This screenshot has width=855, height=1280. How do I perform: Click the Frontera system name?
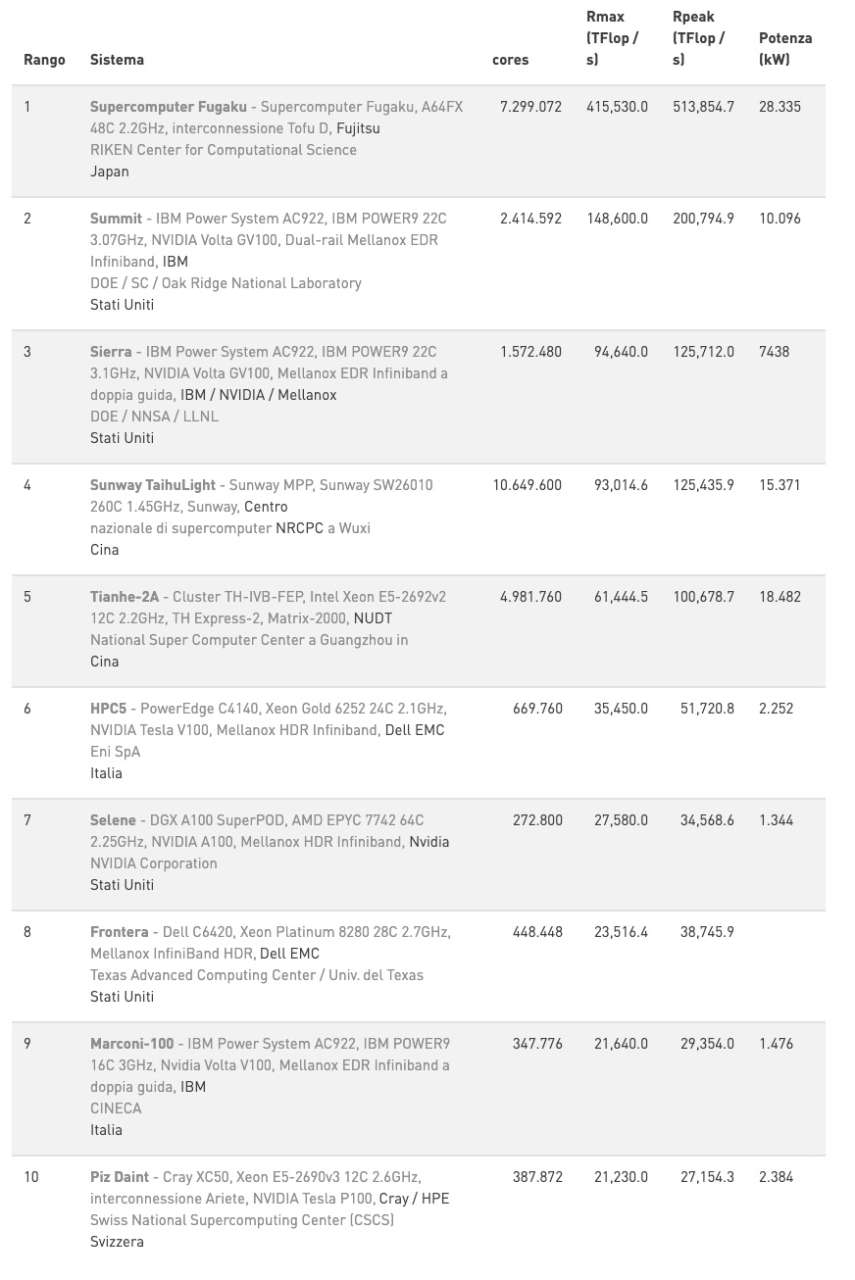click(119, 932)
